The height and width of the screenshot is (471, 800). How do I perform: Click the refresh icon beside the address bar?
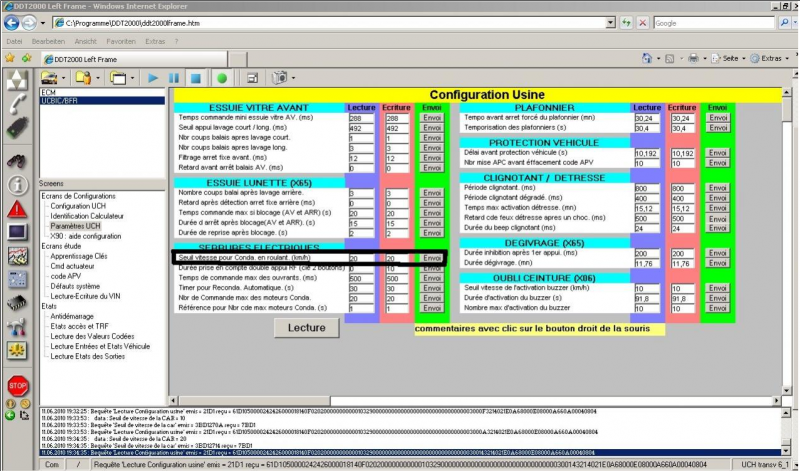pos(626,22)
